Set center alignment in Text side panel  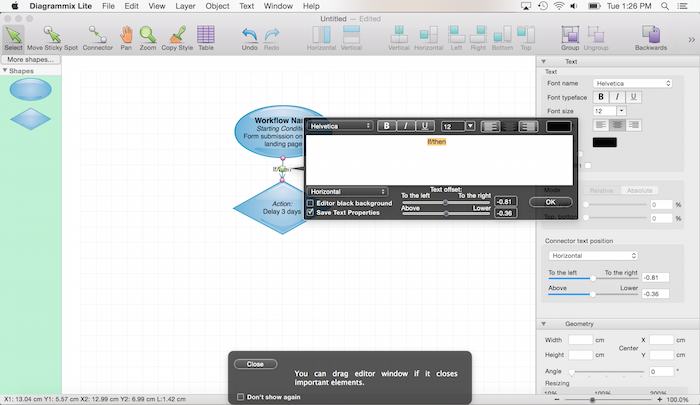(x=617, y=125)
